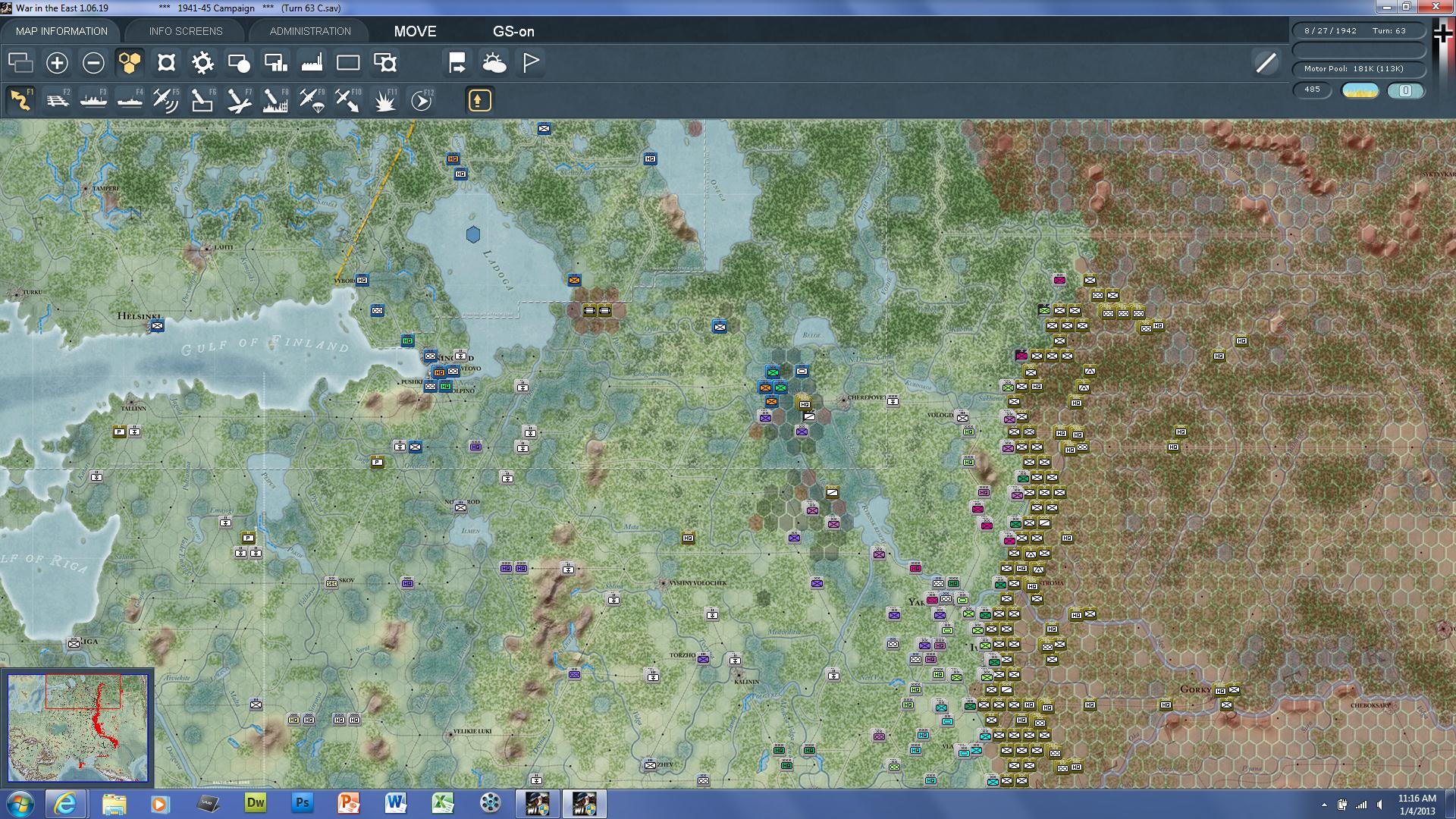Click the 485 value display
Screen dimensions: 1456x819
coord(1313,90)
